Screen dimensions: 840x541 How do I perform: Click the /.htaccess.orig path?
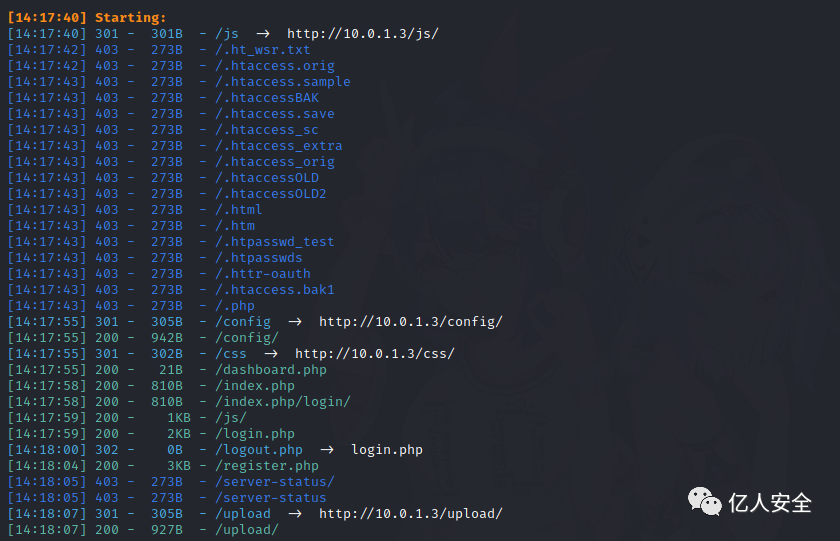(x=275, y=66)
